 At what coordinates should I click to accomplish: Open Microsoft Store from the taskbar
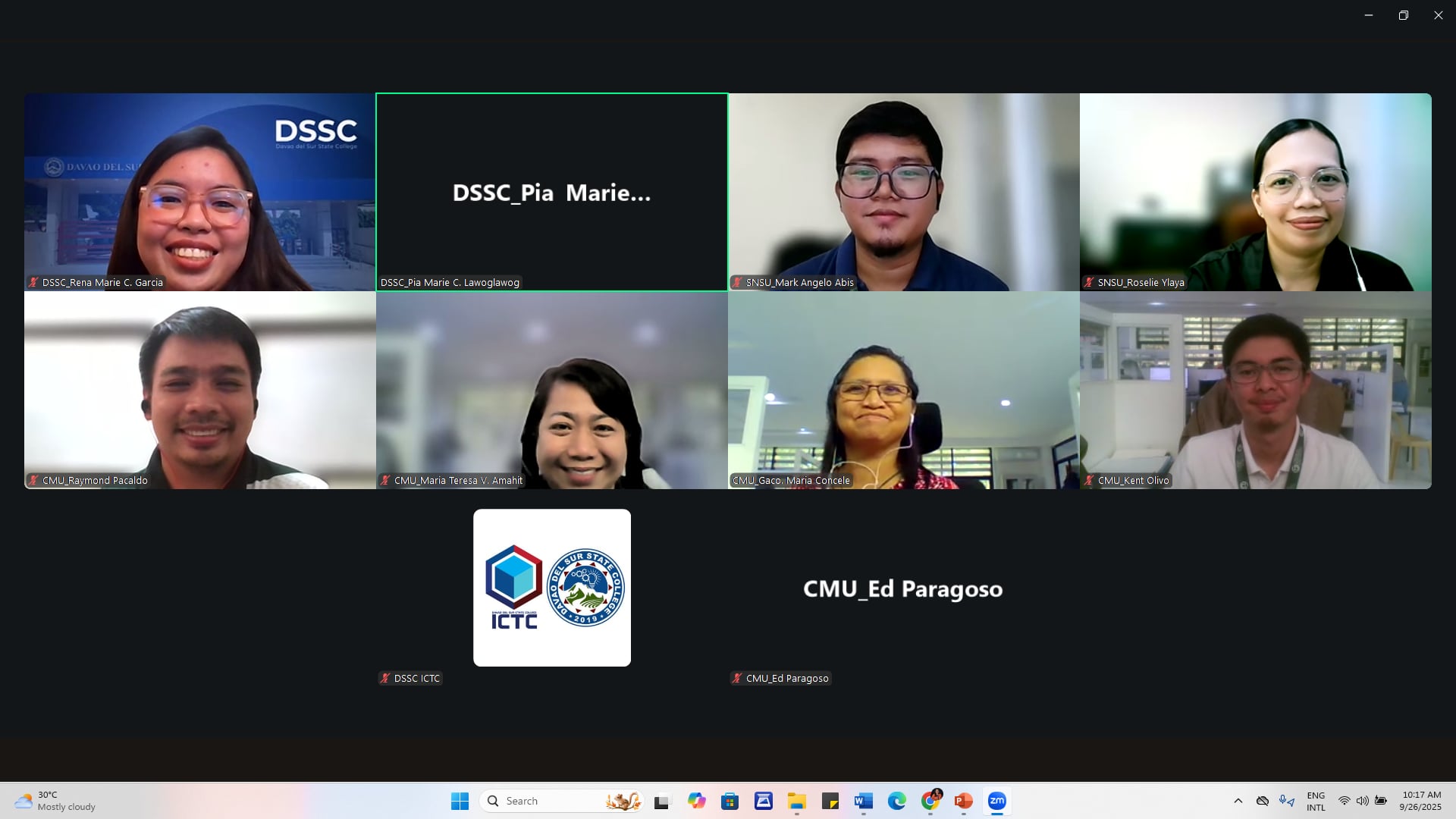pyautogui.click(x=730, y=801)
